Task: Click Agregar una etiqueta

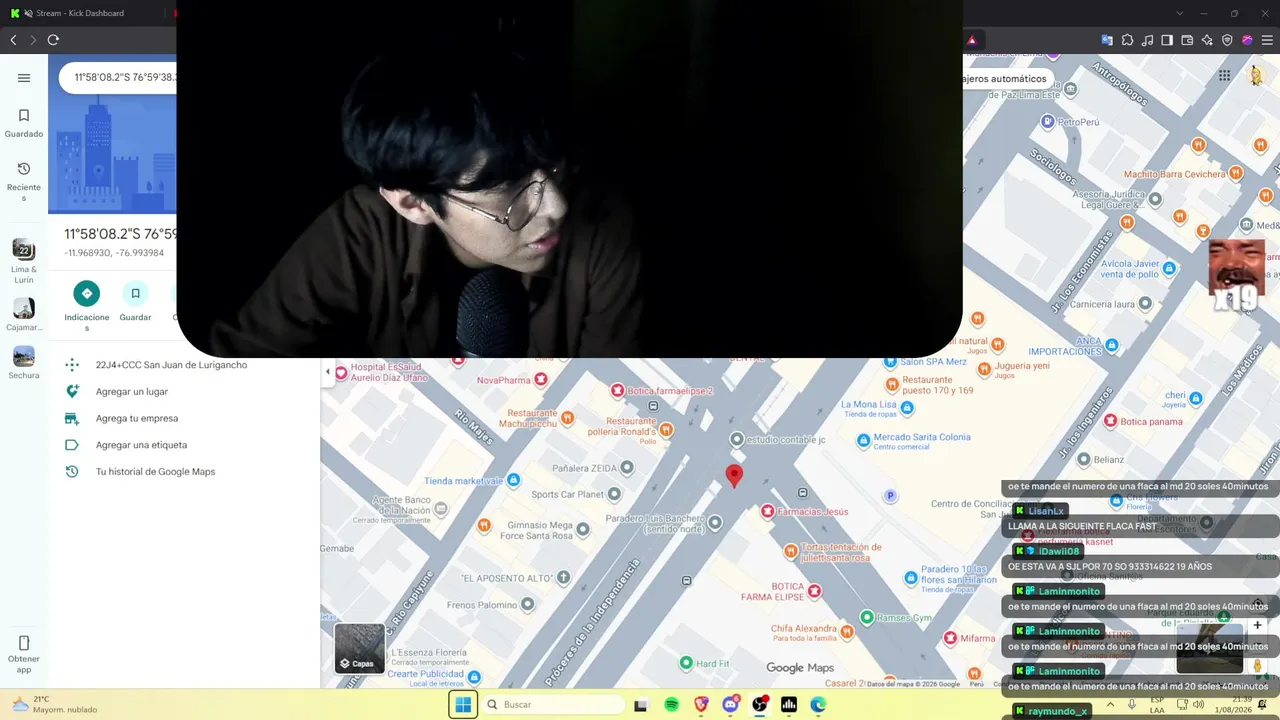Action: (x=141, y=445)
